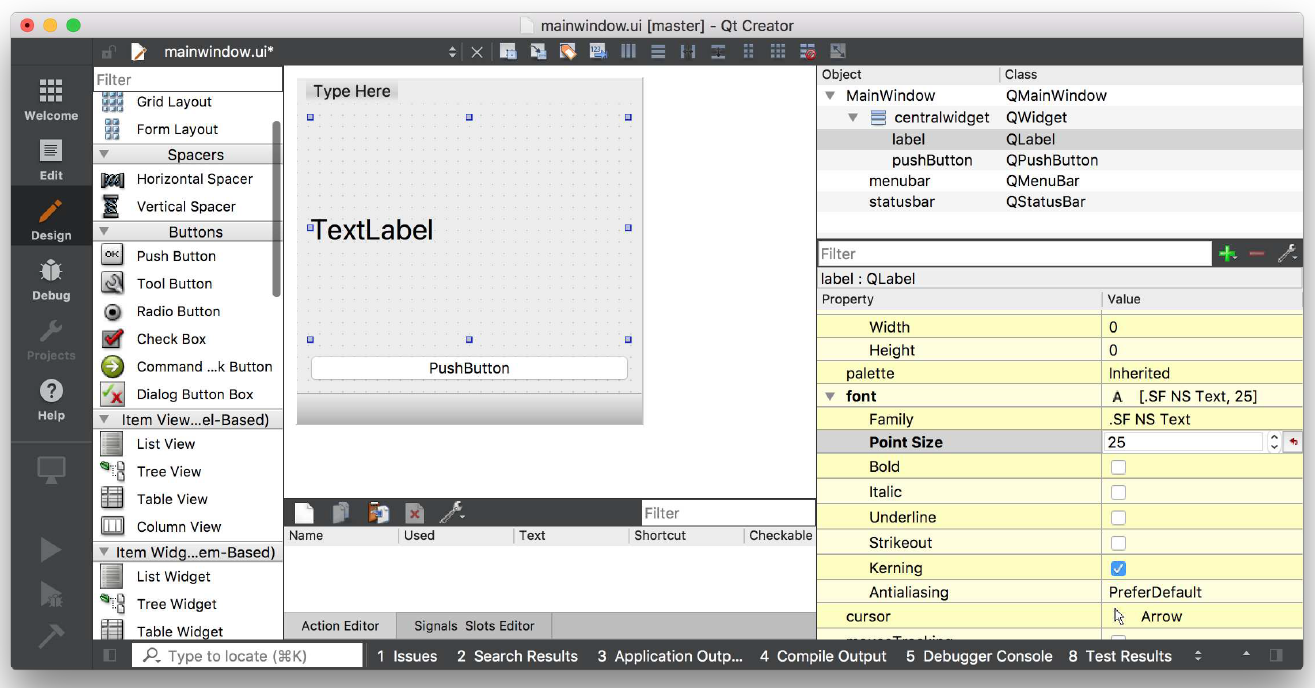
Task: Click the Edit Buddies toolbar icon
Action: click(x=568, y=52)
